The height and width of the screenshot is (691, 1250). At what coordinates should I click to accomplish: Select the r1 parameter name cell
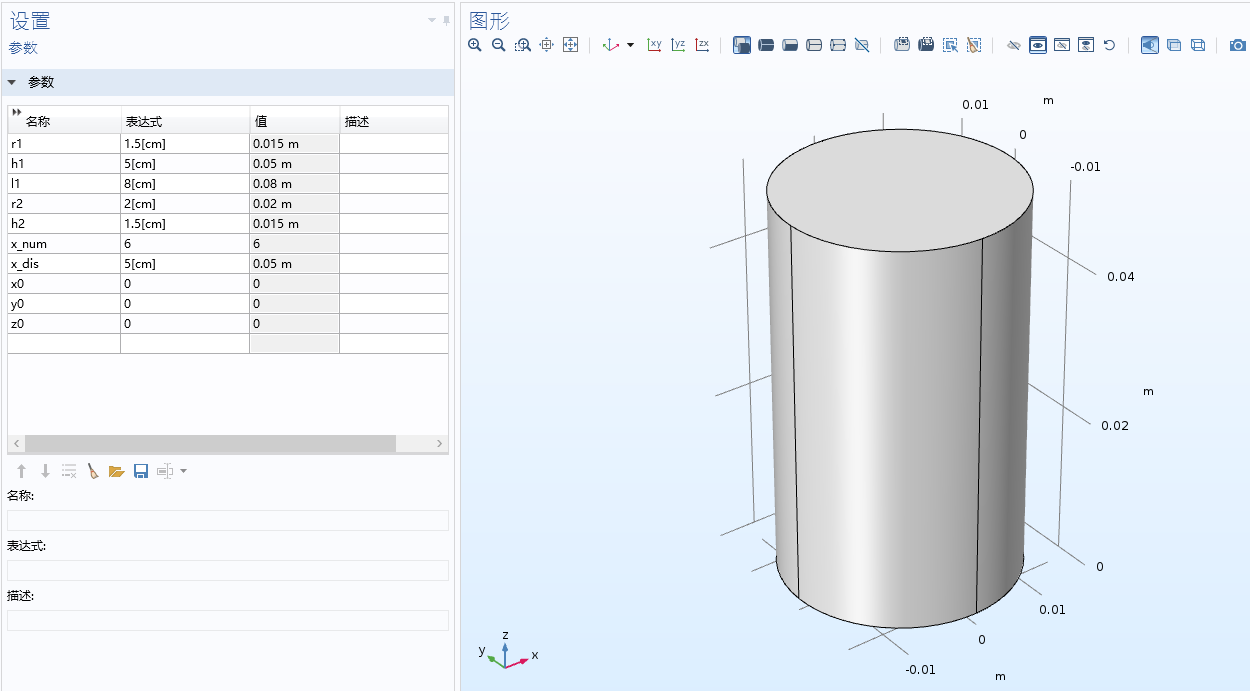click(x=64, y=144)
